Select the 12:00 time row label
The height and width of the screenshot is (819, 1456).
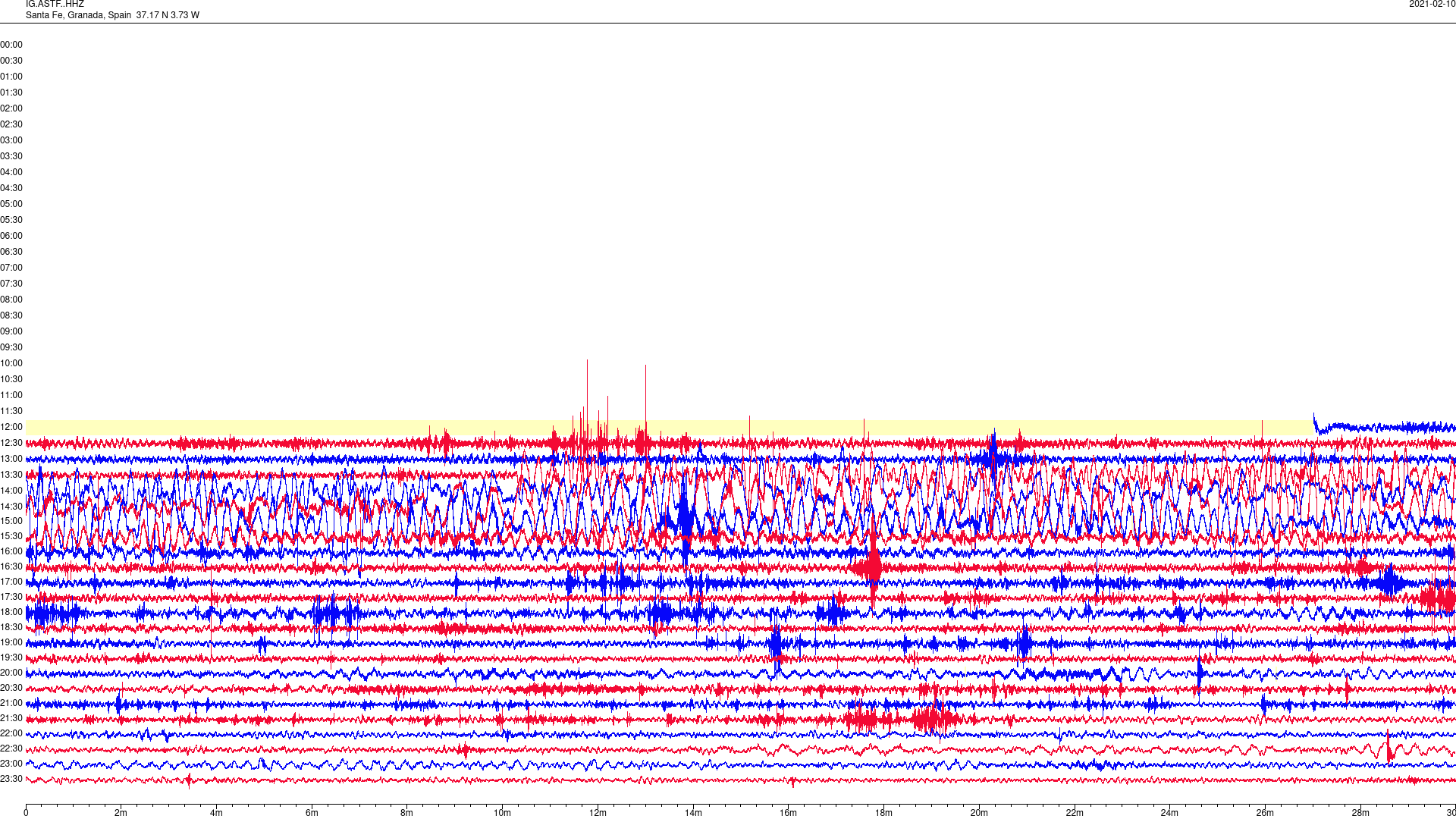11,427
